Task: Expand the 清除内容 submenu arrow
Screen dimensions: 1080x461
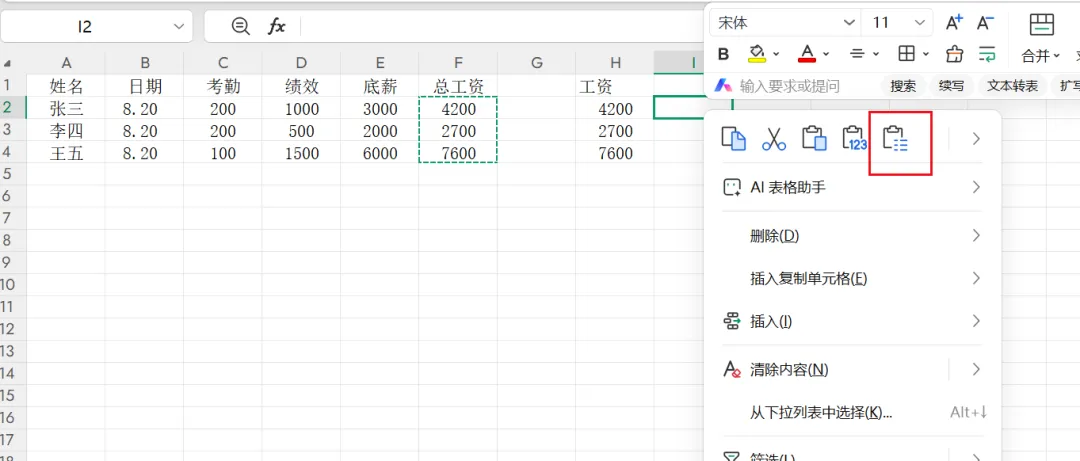Action: click(x=975, y=369)
